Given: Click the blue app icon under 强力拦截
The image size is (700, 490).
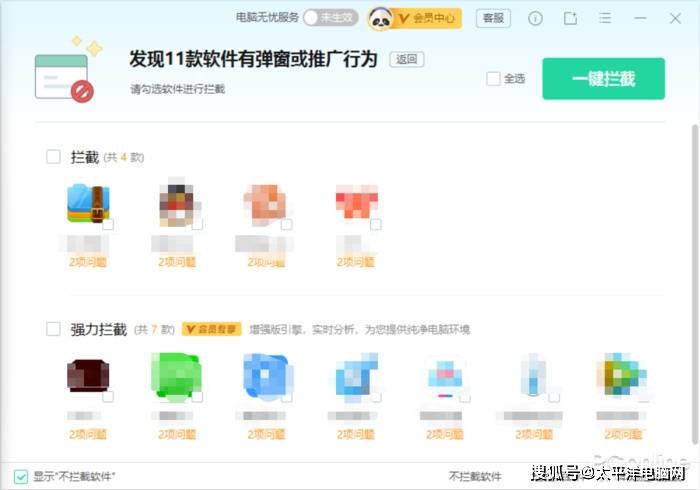Looking at the screenshot, I should pos(264,377).
